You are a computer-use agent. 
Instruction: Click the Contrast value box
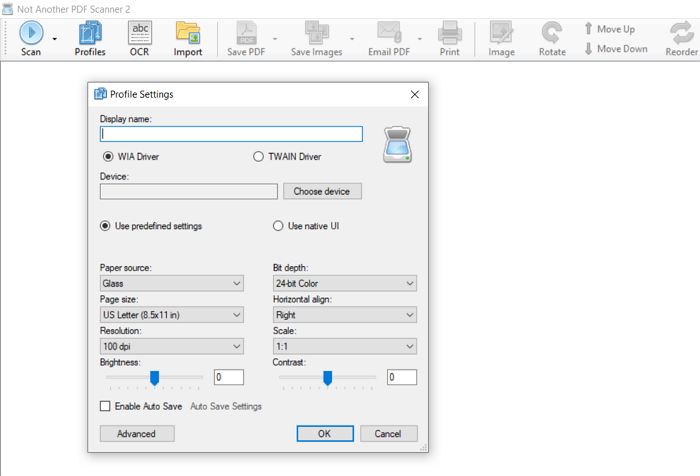click(402, 377)
